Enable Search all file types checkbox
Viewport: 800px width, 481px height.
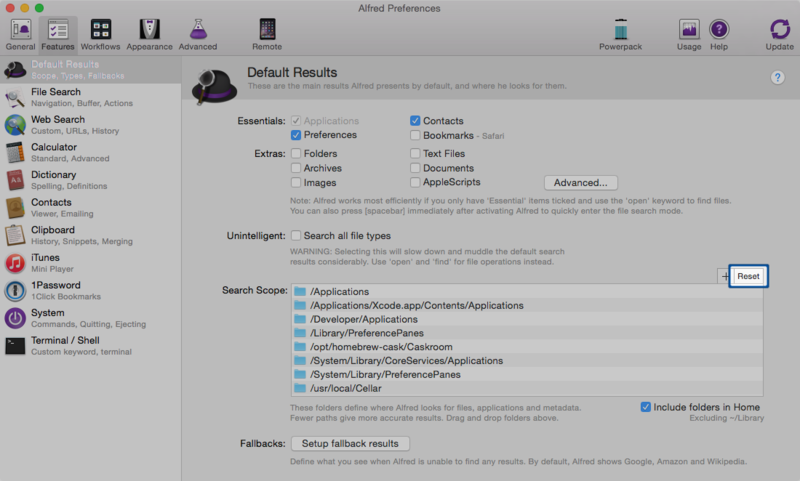point(296,236)
